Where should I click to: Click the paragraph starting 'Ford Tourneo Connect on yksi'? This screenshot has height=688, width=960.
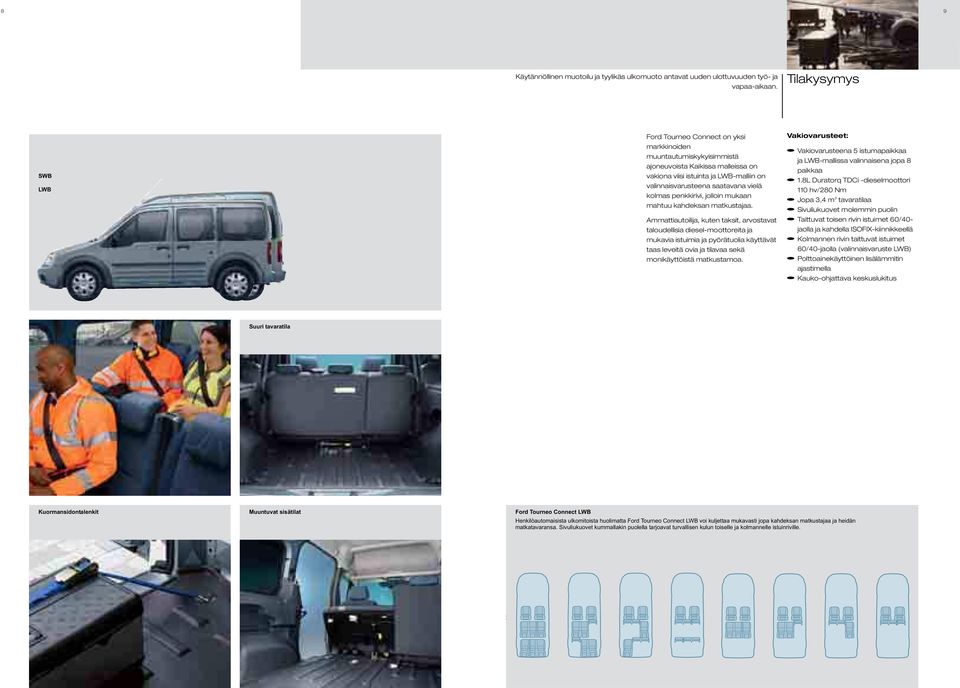[x=706, y=171]
